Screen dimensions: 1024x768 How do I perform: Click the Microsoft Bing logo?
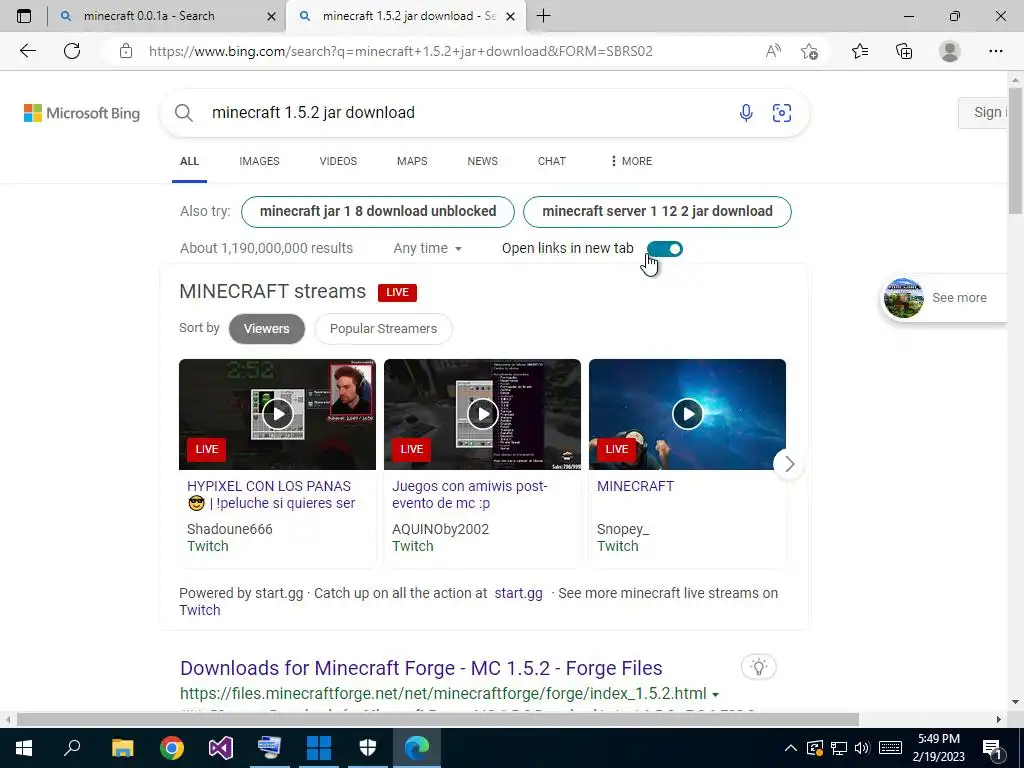82,113
